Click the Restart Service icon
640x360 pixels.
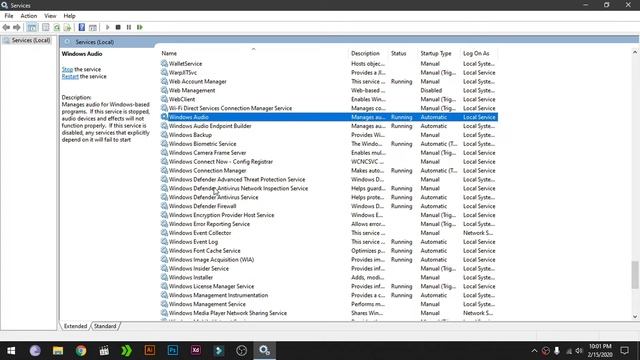(140, 27)
